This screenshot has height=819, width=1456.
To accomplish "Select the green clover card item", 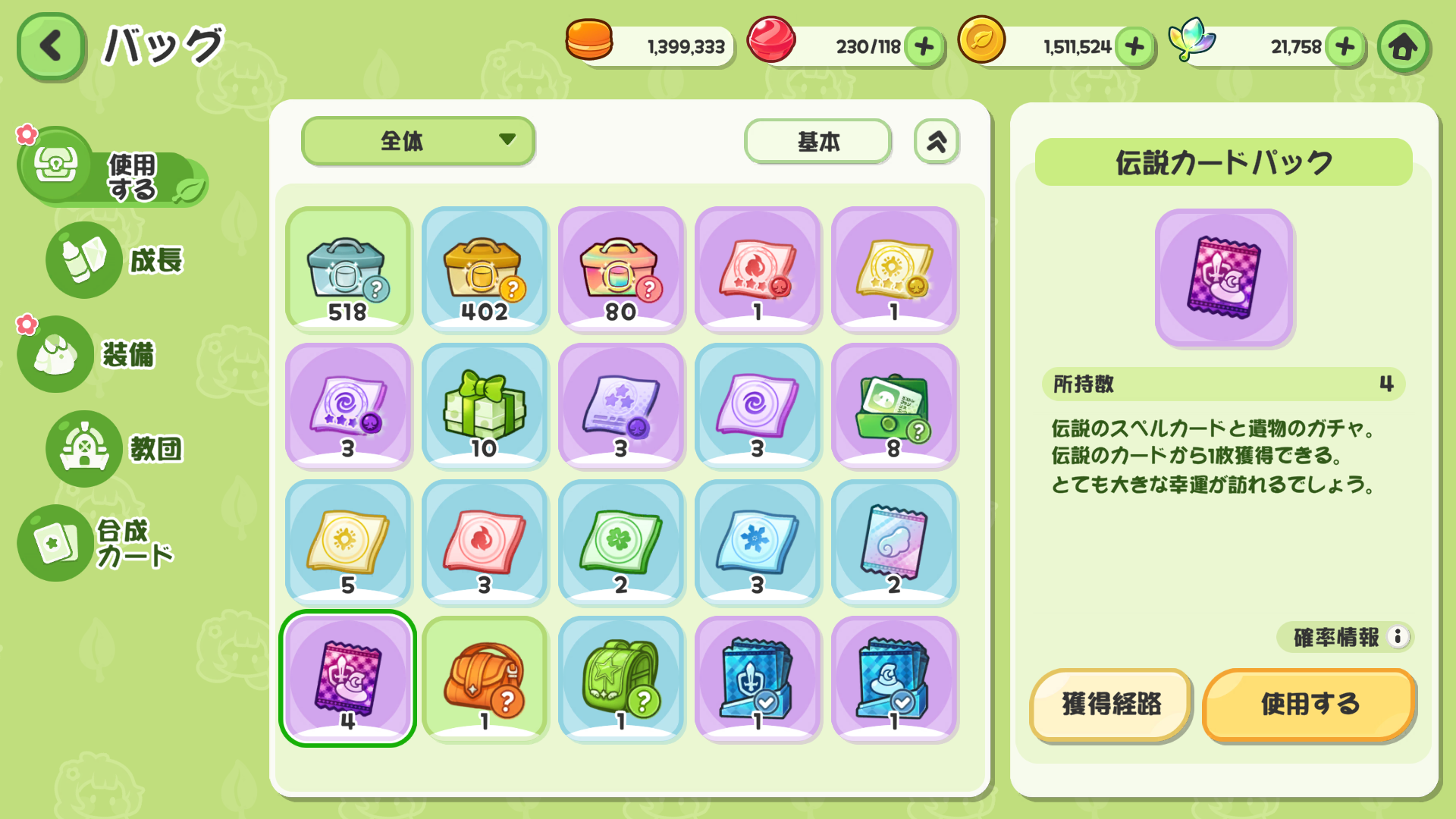I will pyautogui.click(x=621, y=542).
